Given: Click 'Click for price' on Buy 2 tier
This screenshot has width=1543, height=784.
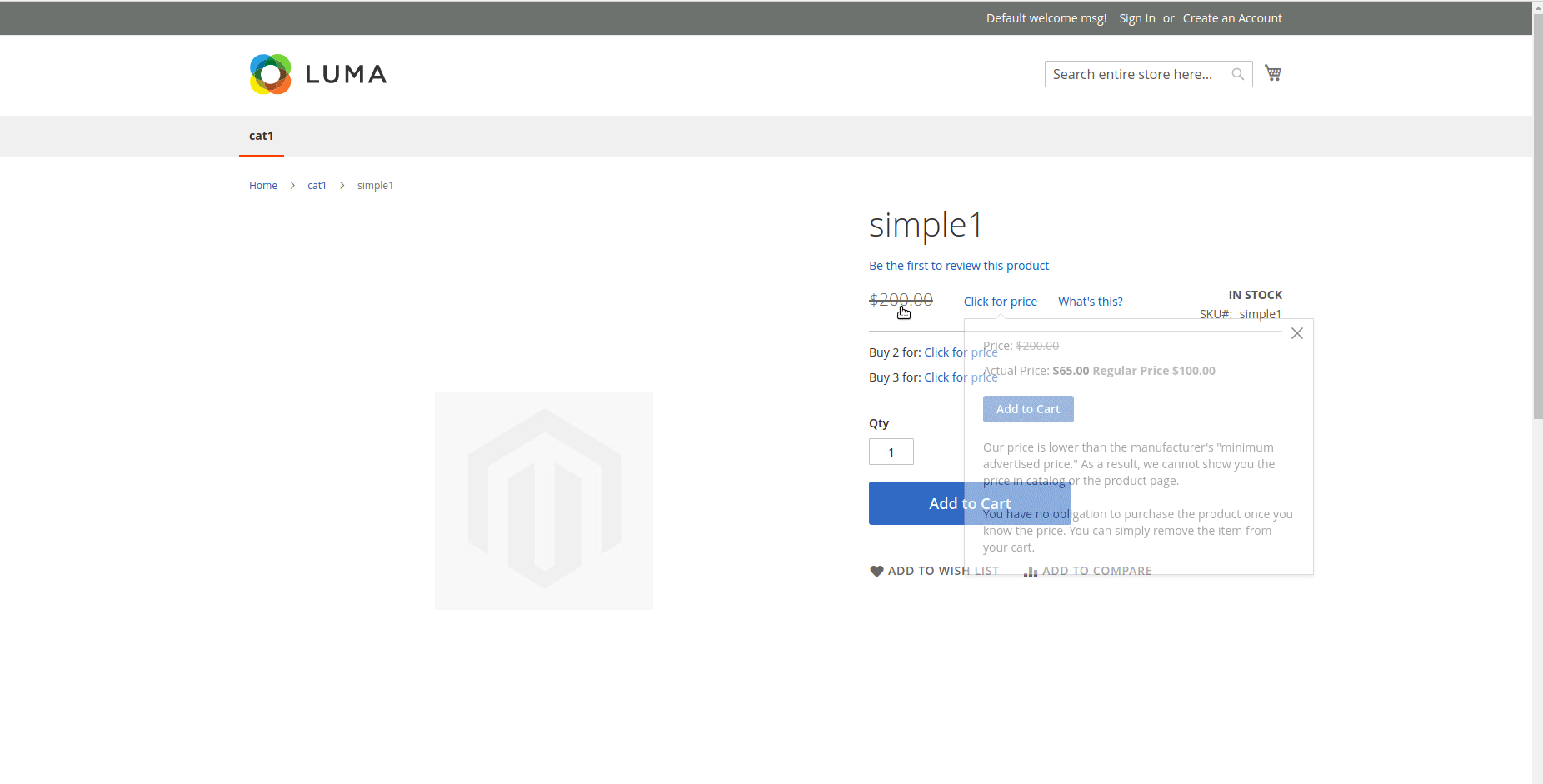Looking at the screenshot, I should 961,352.
